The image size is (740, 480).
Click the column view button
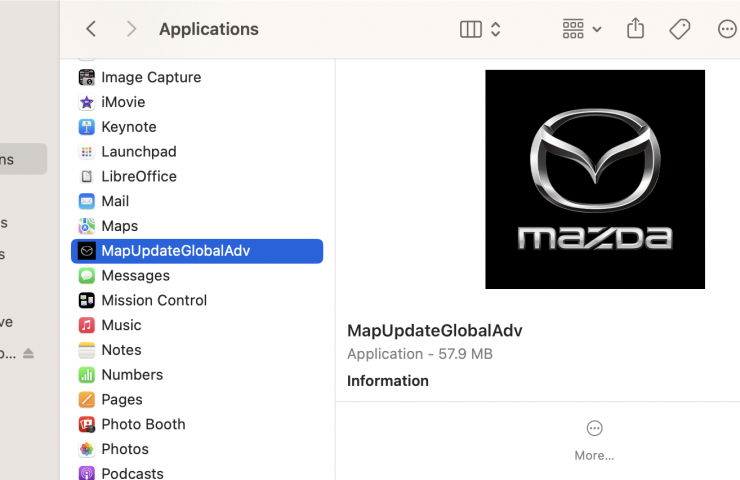(x=470, y=29)
